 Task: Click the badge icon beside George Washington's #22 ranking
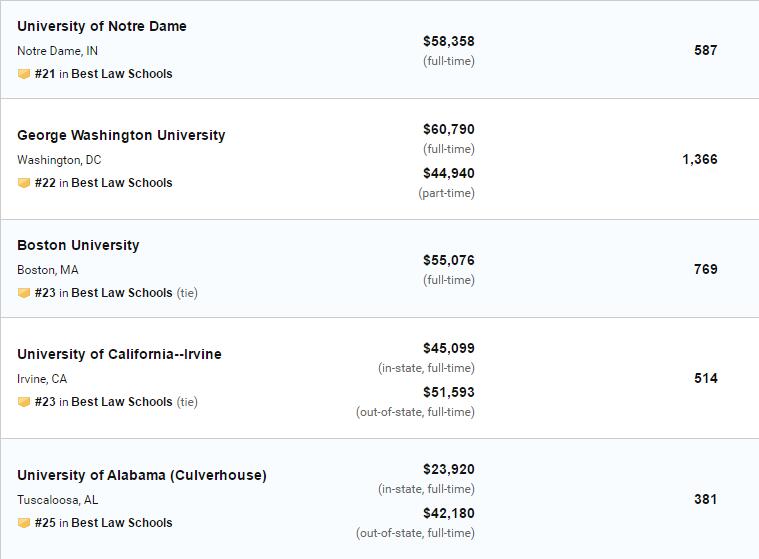[24, 183]
